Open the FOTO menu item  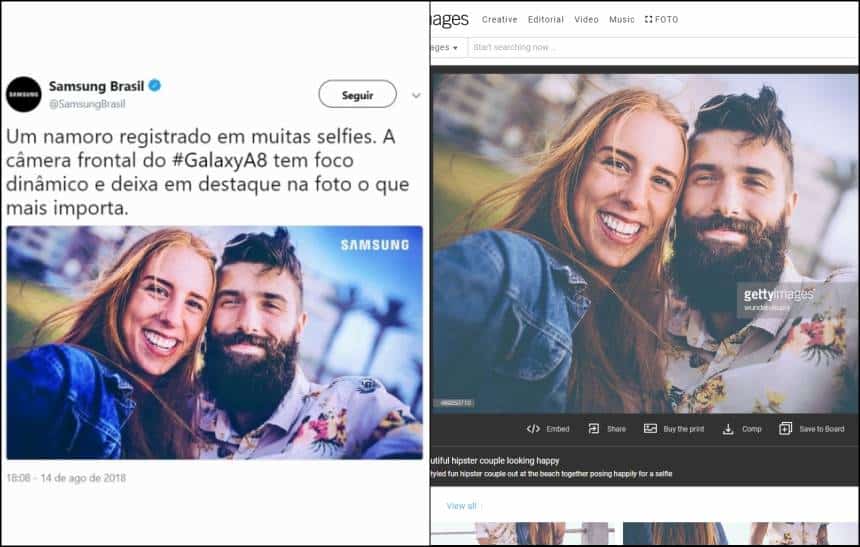coord(661,19)
